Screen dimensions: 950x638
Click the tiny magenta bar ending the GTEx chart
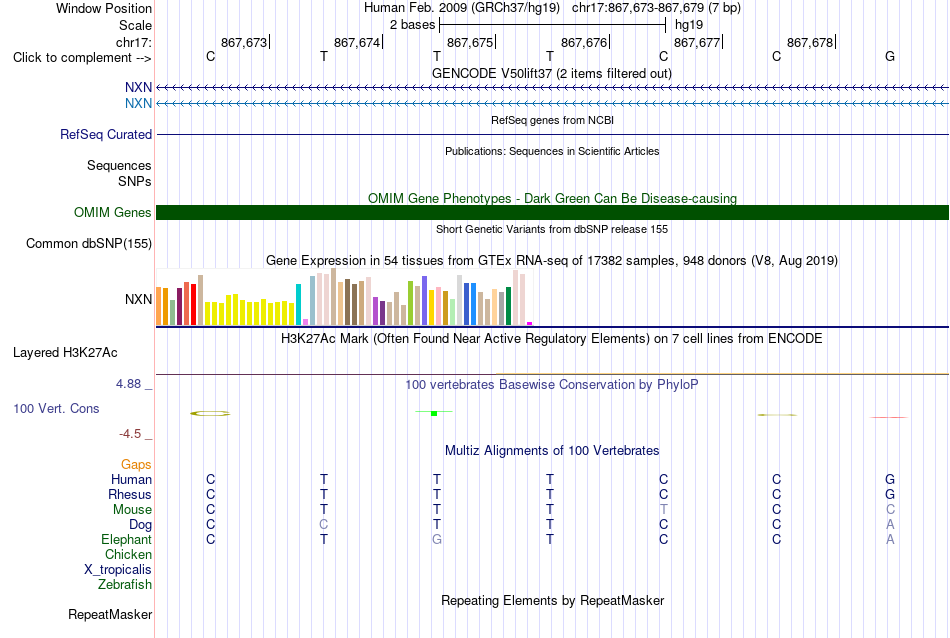[x=530, y=324]
